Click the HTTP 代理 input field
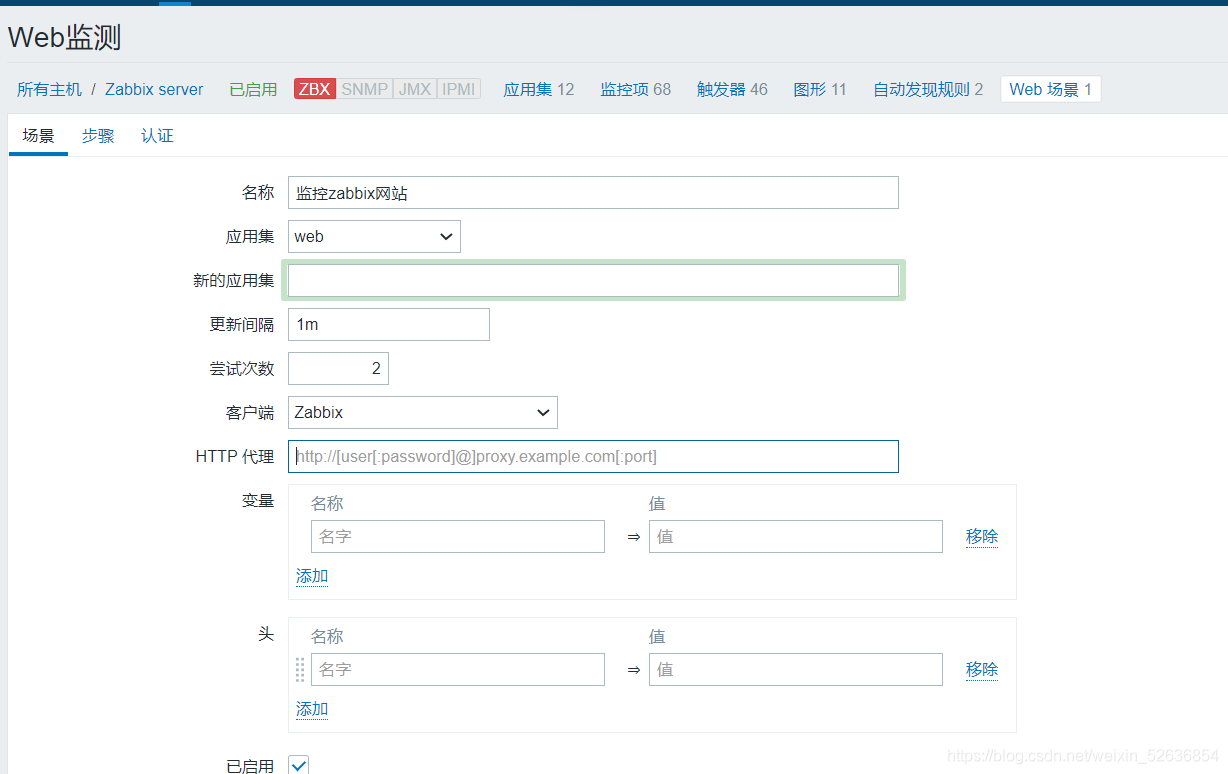Image resolution: width=1228 pixels, height=774 pixels. [593, 457]
